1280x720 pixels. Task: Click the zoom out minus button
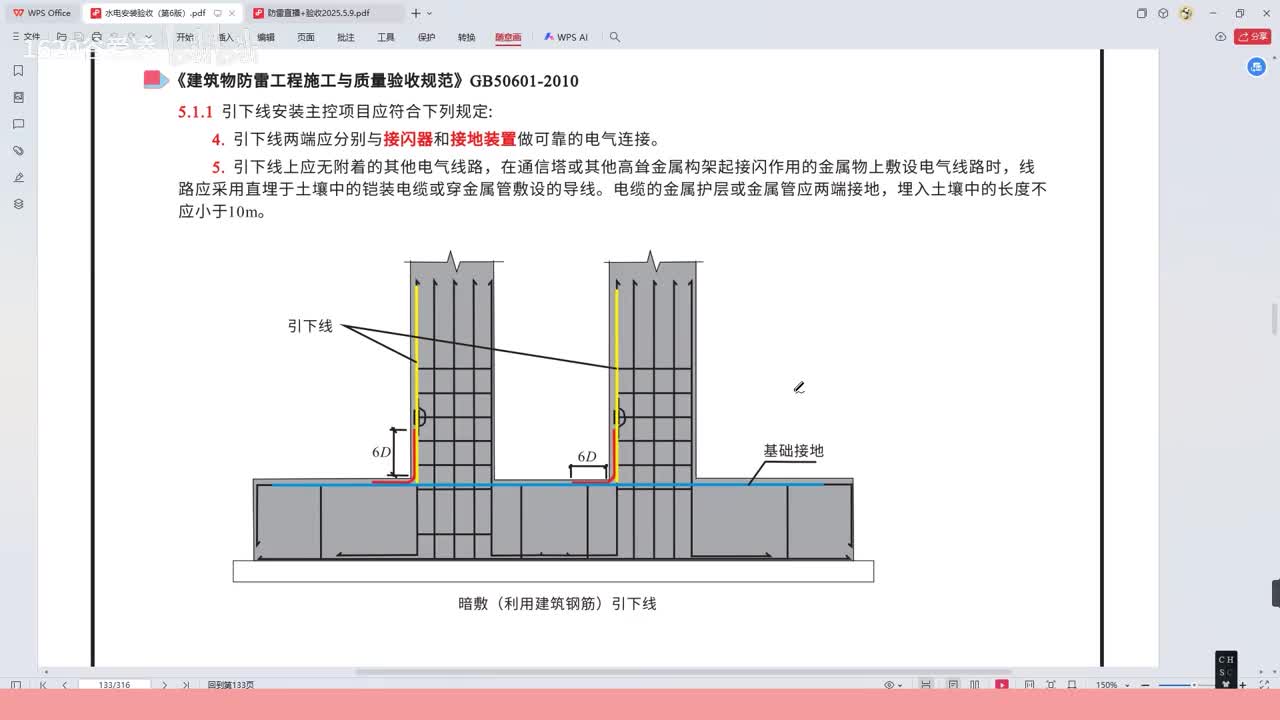pos(1143,685)
